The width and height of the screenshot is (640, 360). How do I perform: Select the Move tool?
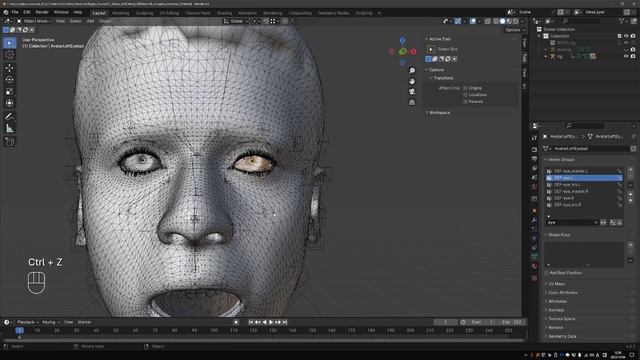(9, 67)
